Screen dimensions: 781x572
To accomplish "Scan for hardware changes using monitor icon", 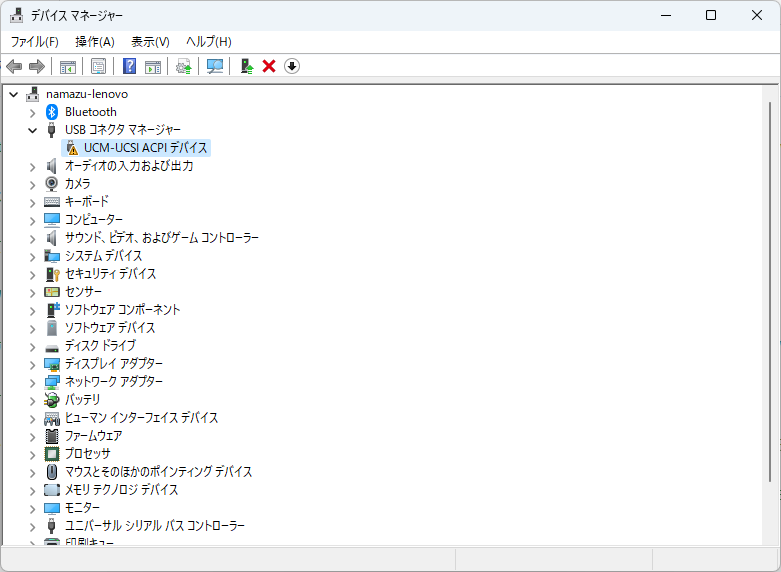I will 214,66.
